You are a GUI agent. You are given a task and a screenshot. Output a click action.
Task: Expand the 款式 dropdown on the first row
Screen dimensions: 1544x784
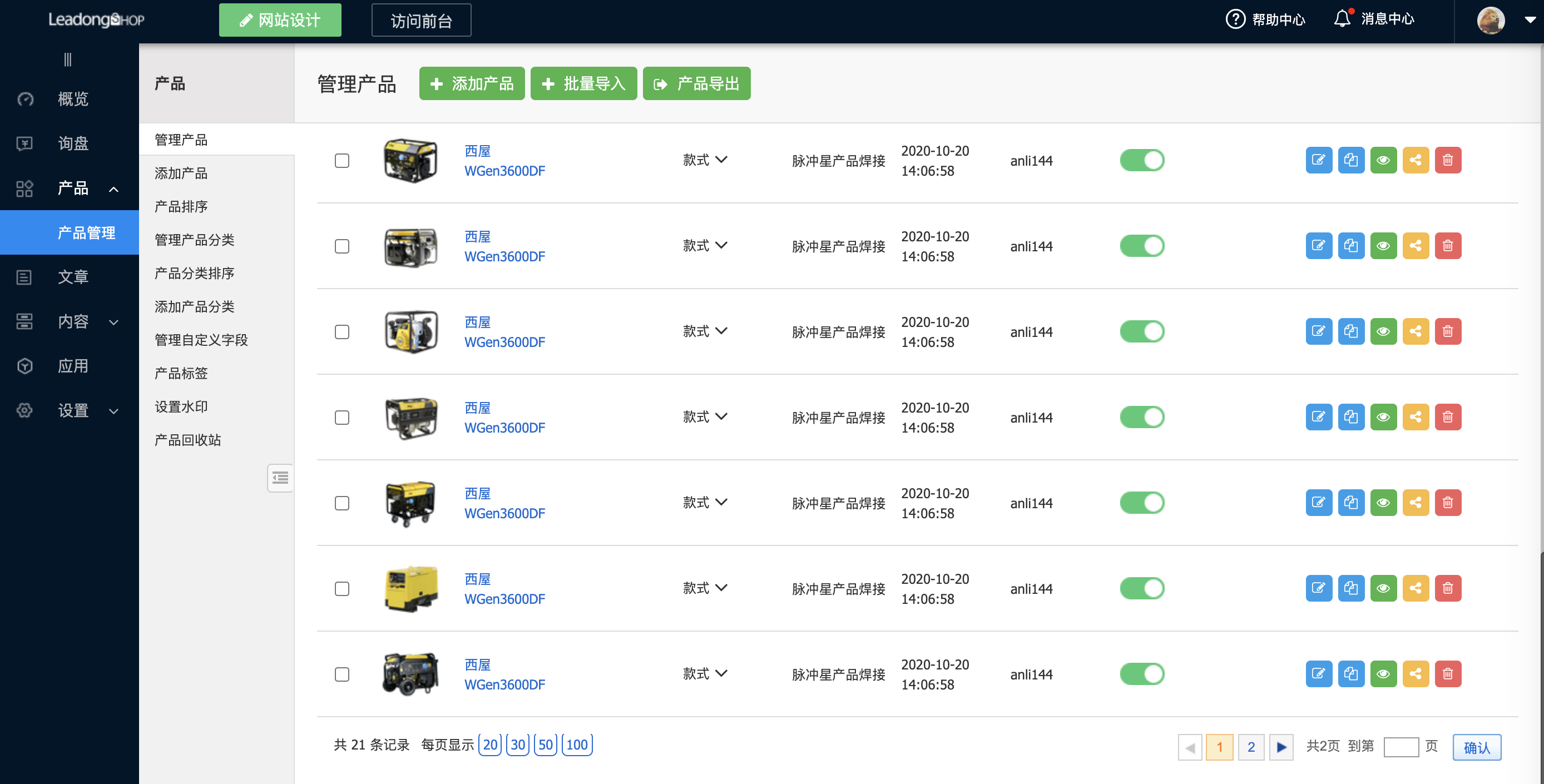tap(705, 160)
